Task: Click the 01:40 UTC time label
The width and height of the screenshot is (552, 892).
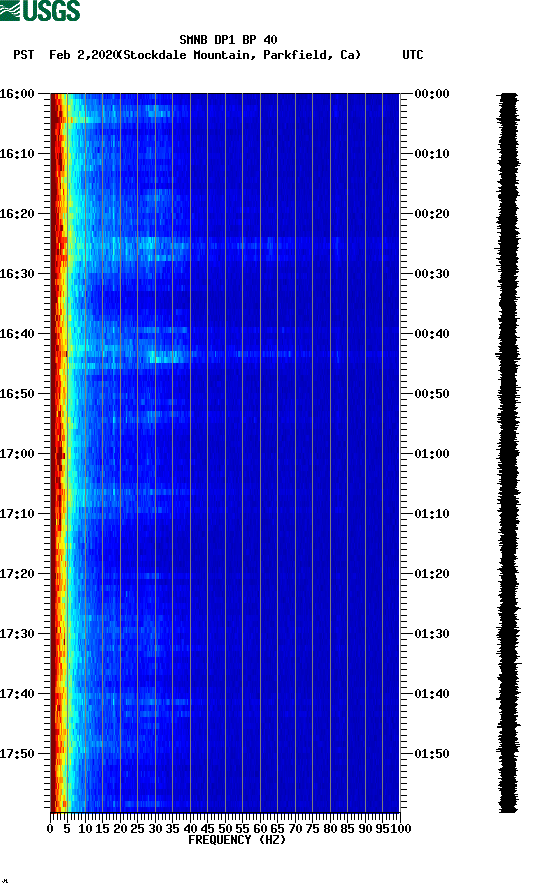Action: coord(432,694)
